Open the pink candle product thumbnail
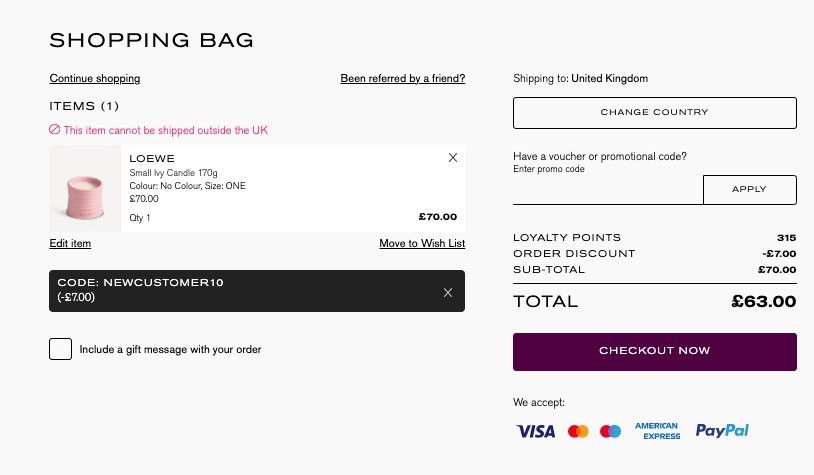This screenshot has width=814, height=475. pos(85,188)
